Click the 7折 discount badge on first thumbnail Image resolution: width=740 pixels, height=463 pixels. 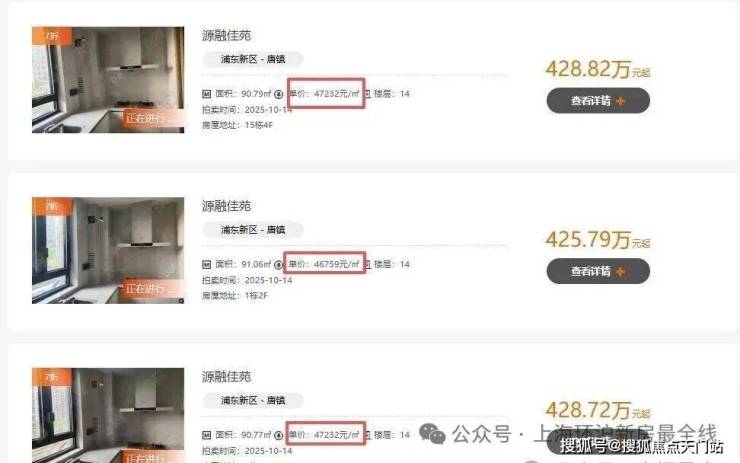click(52, 36)
